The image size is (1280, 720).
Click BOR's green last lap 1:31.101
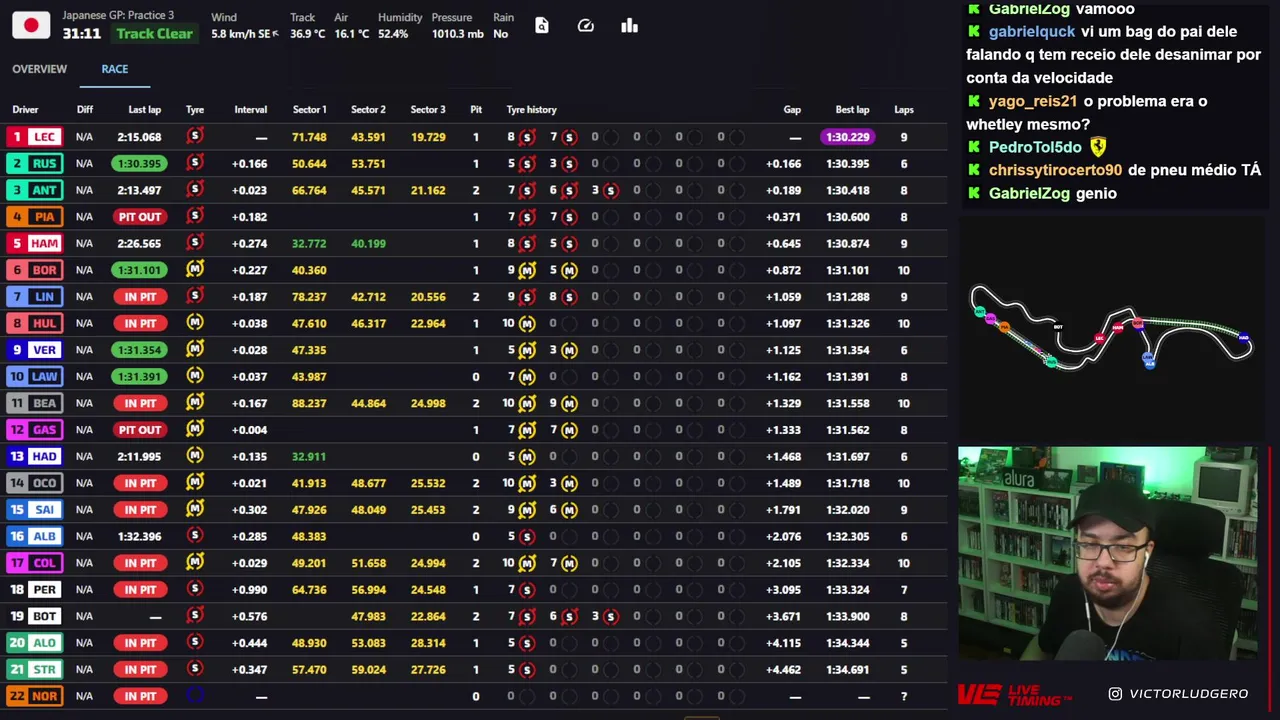(x=139, y=270)
